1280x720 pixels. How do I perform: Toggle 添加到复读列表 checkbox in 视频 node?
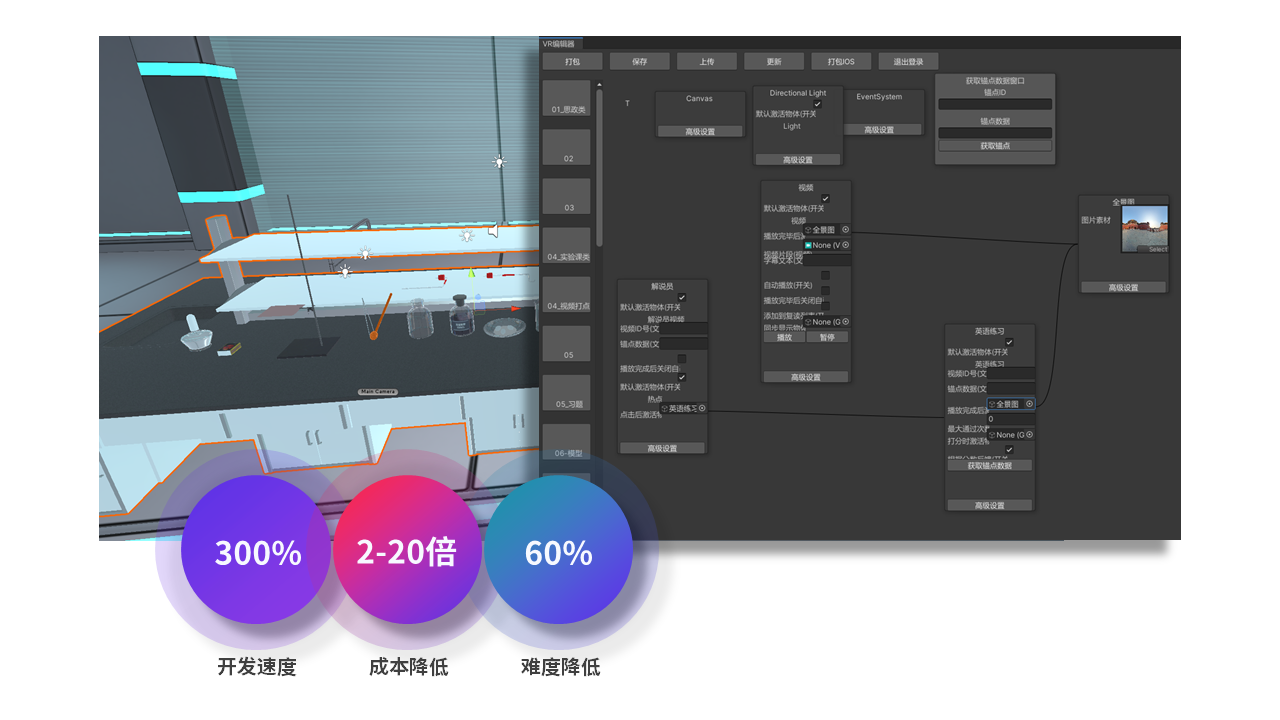click(825, 306)
